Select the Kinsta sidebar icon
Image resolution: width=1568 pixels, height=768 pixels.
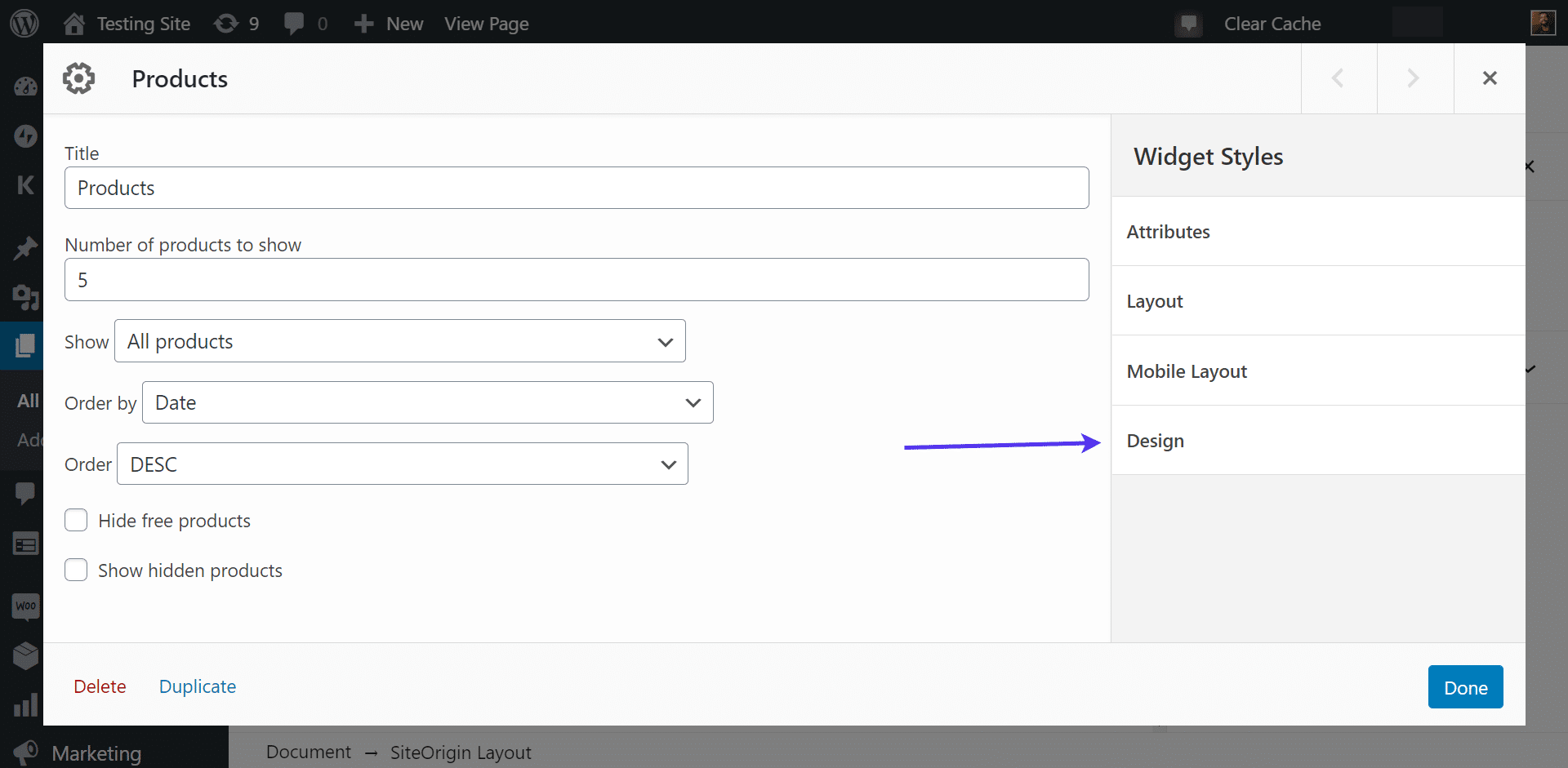(25, 185)
